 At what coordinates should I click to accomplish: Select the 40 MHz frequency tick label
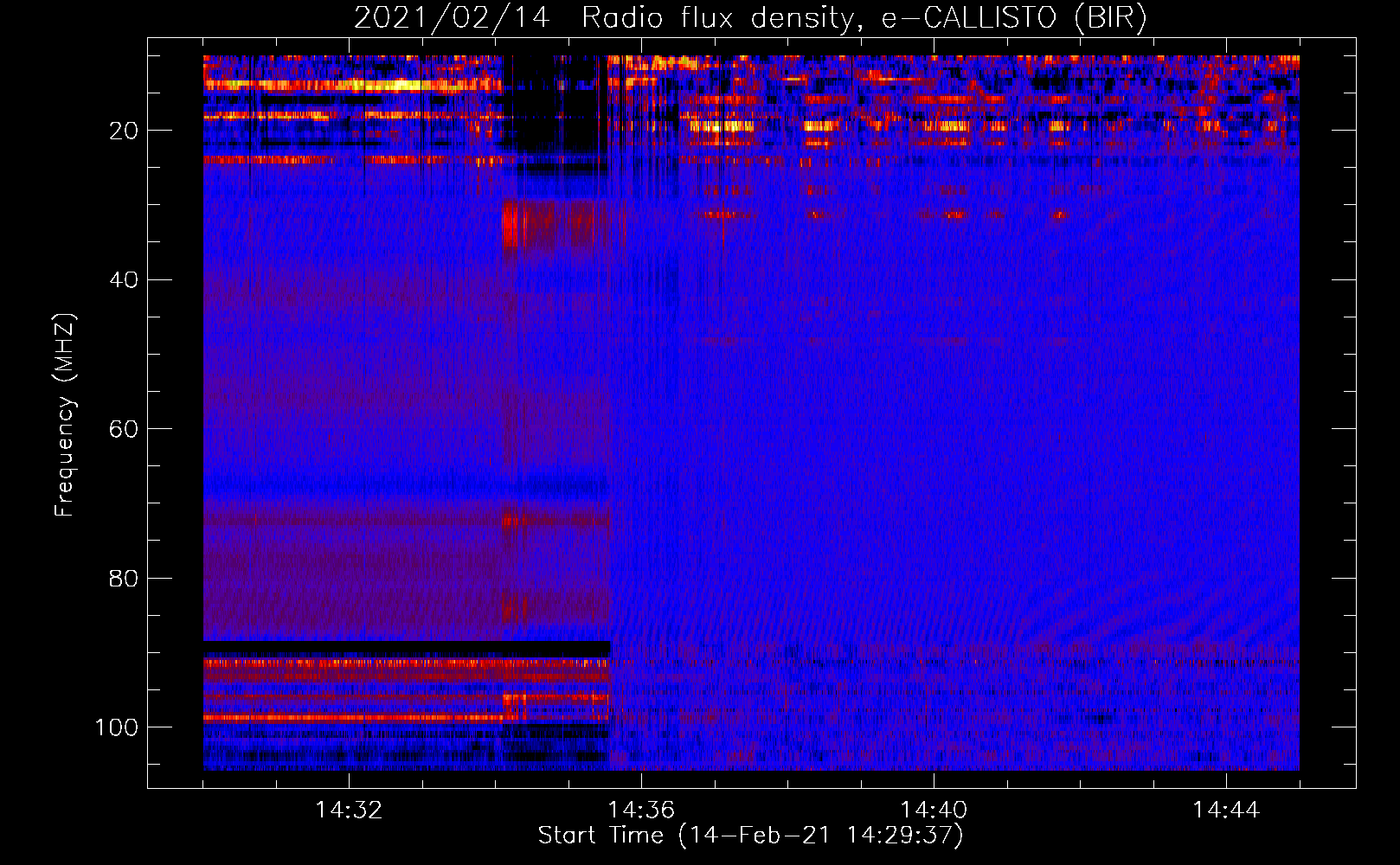coord(124,280)
